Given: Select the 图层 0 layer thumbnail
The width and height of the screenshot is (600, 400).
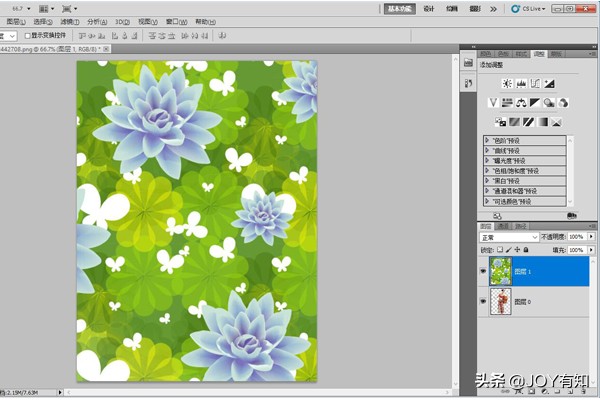Looking at the screenshot, I should [x=501, y=301].
